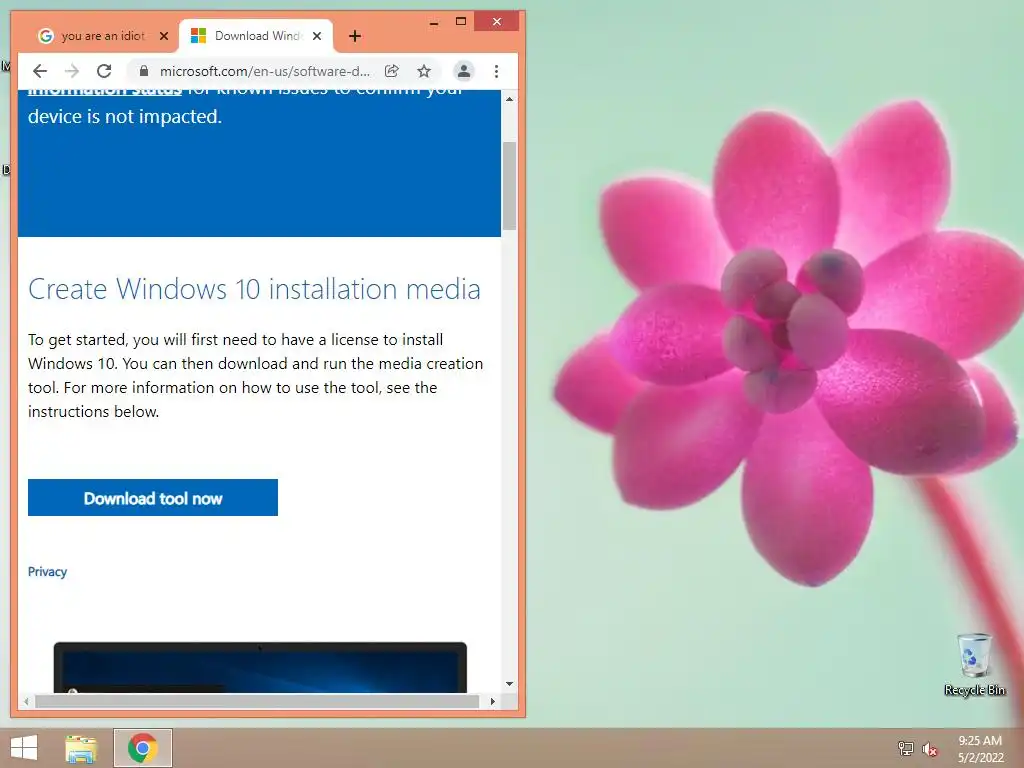
Task: Click the forward navigation arrow
Action: 72,71
